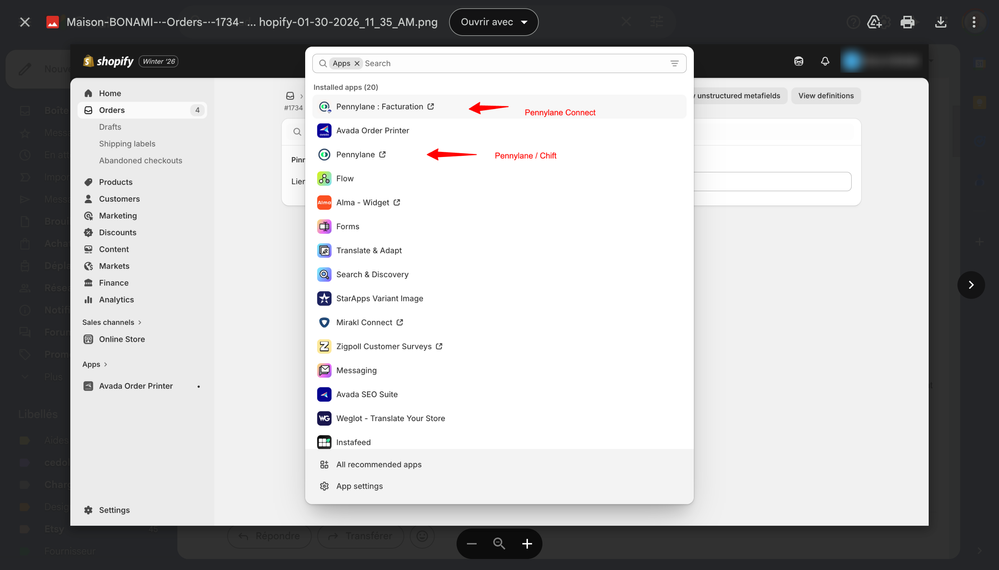Viewport: 999px width, 570px height.
Task: Print the image with the printer icon
Action: (907, 22)
